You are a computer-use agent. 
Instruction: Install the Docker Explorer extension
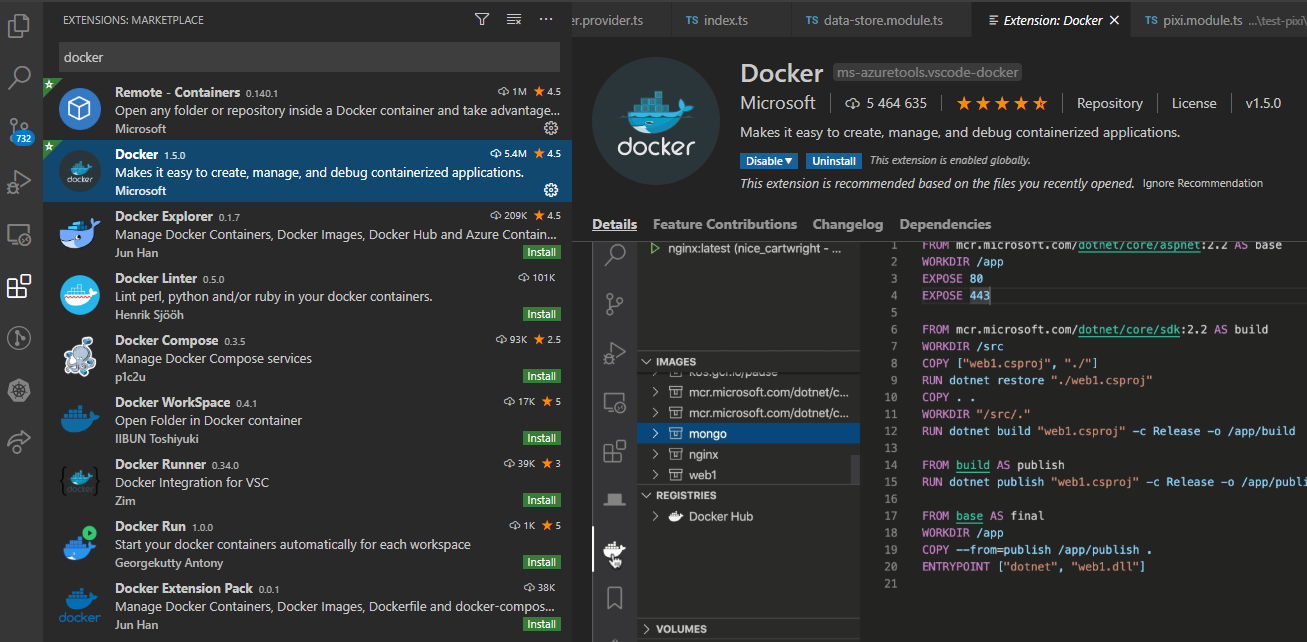tap(541, 252)
